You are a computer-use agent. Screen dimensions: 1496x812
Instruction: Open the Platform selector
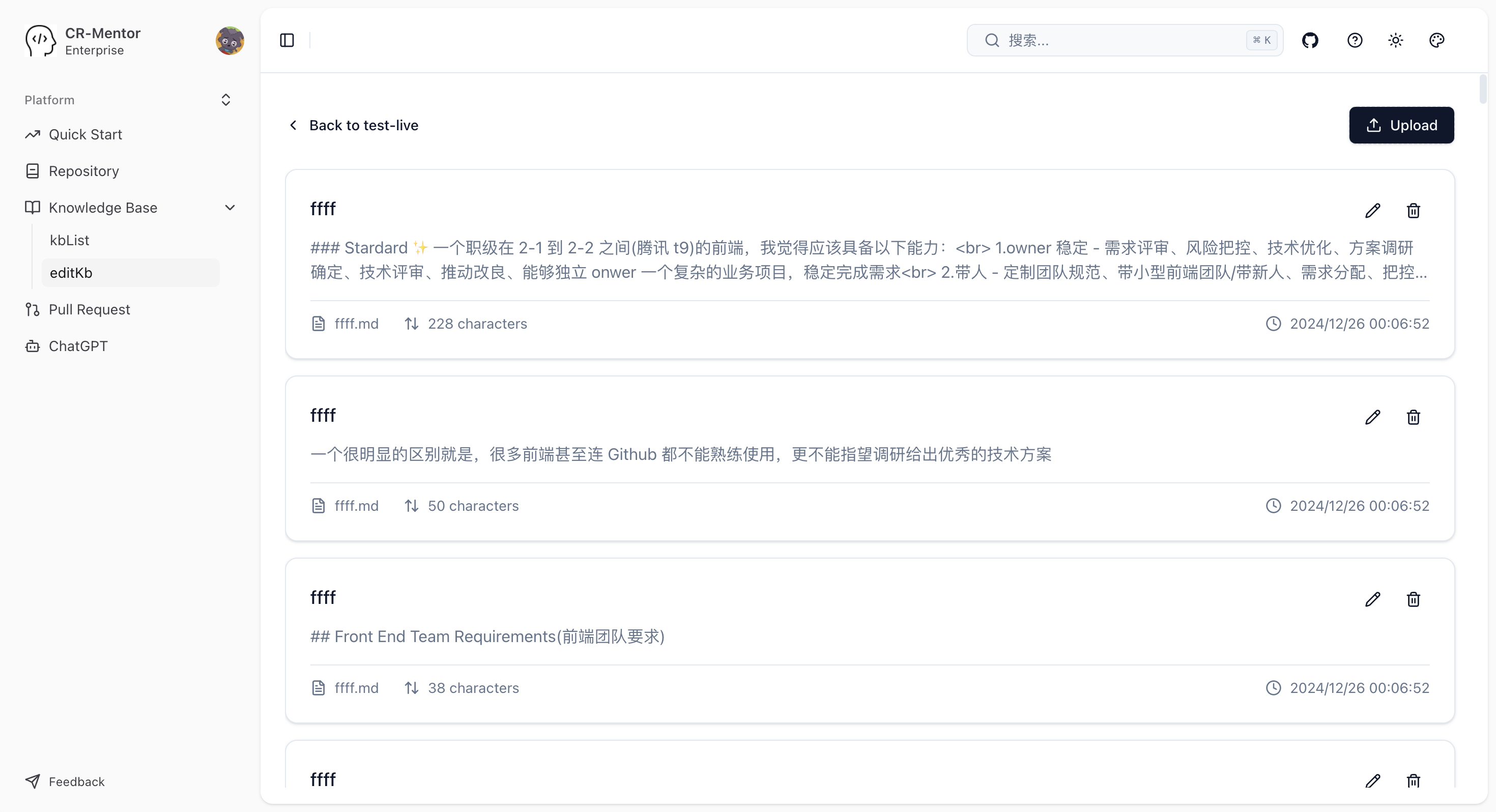click(x=225, y=99)
